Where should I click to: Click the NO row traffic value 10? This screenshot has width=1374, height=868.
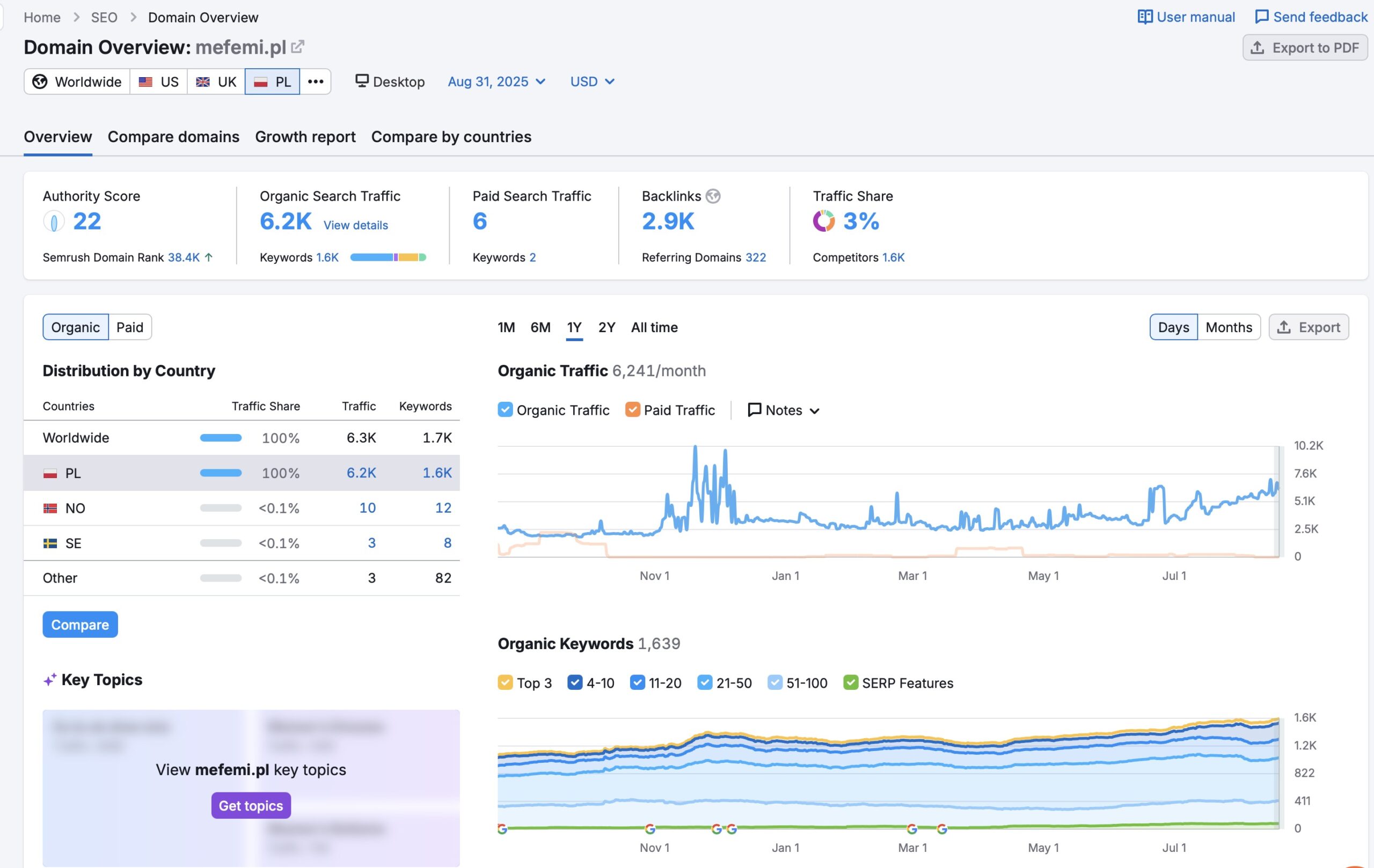pyautogui.click(x=368, y=508)
